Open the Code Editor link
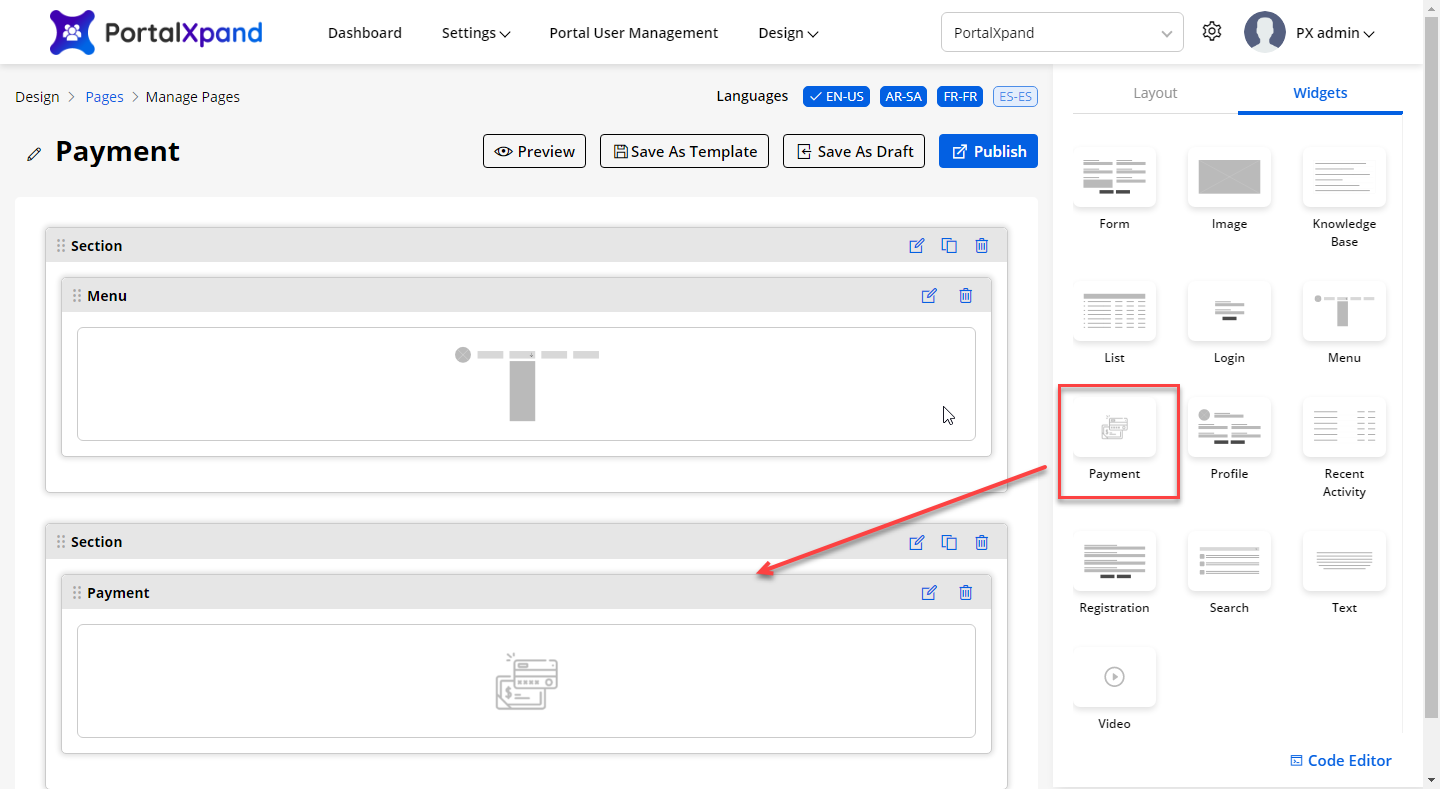 coord(1340,760)
